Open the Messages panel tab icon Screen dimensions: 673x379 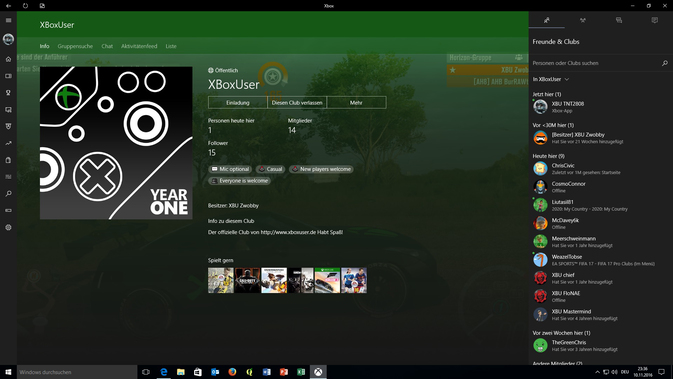[x=618, y=20]
